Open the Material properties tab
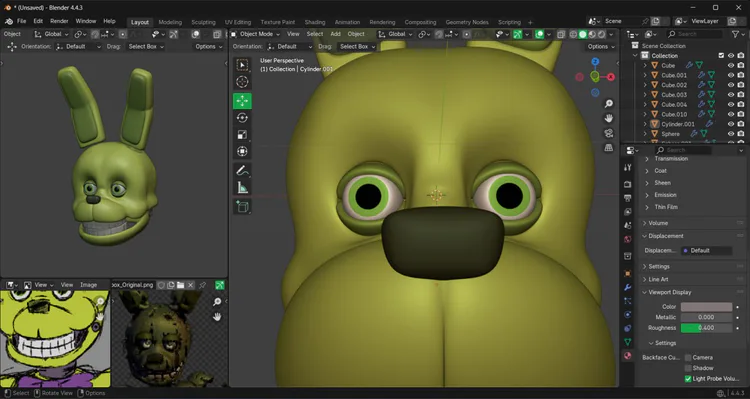 (628, 355)
